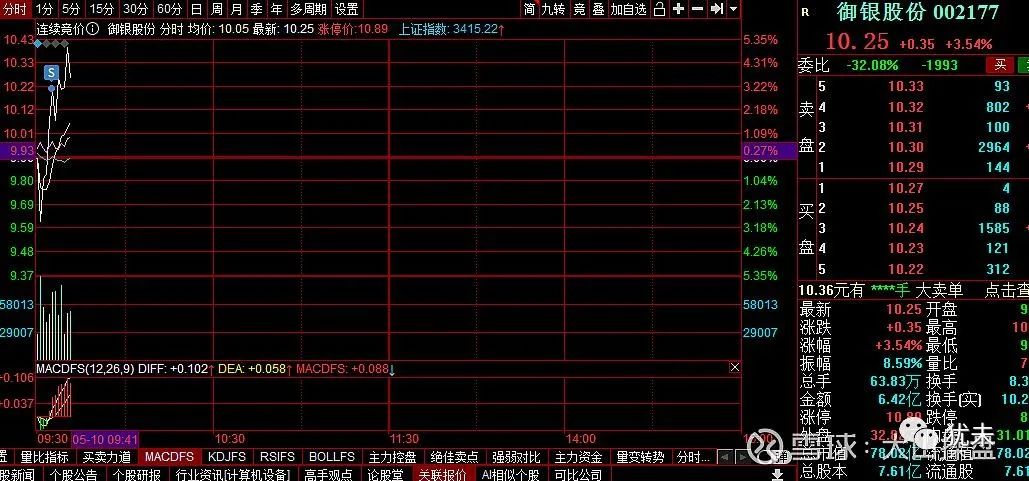The width and height of the screenshot is (1029, 481).
Task: Select the 量变转势 indicator tab
Action: click(x=640, y=457)
